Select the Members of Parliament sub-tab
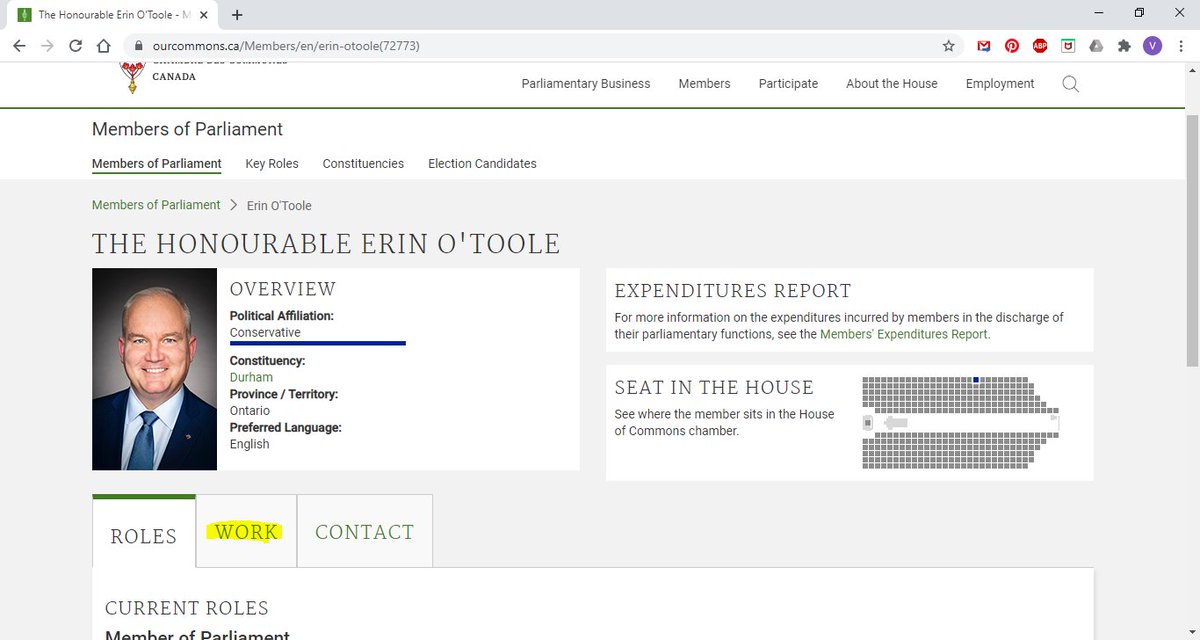 (x=157, y=163)
